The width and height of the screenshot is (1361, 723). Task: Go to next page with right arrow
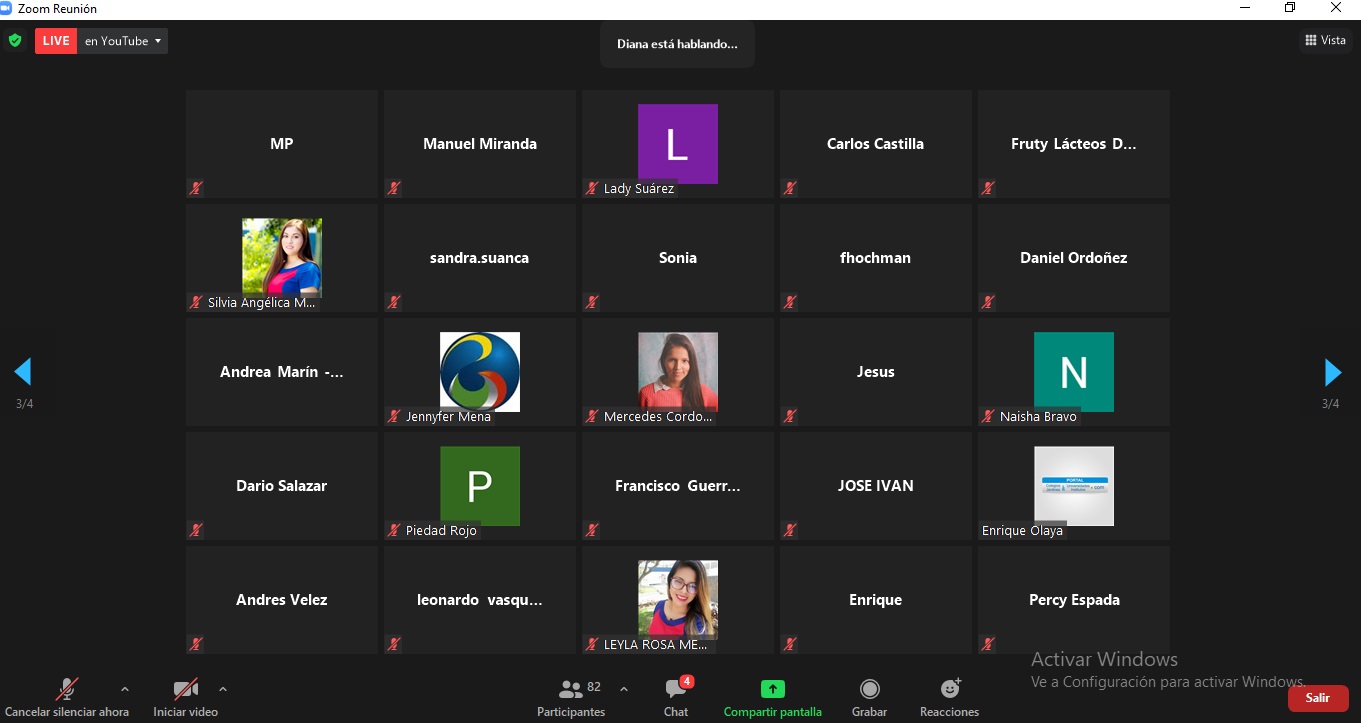(1333, 372)
